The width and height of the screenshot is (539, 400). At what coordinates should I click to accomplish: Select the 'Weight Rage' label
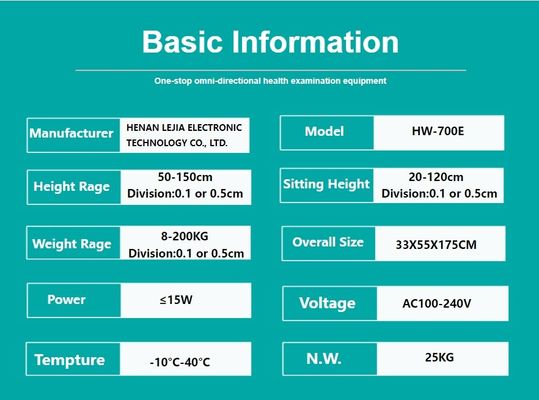tap(72, 244)
